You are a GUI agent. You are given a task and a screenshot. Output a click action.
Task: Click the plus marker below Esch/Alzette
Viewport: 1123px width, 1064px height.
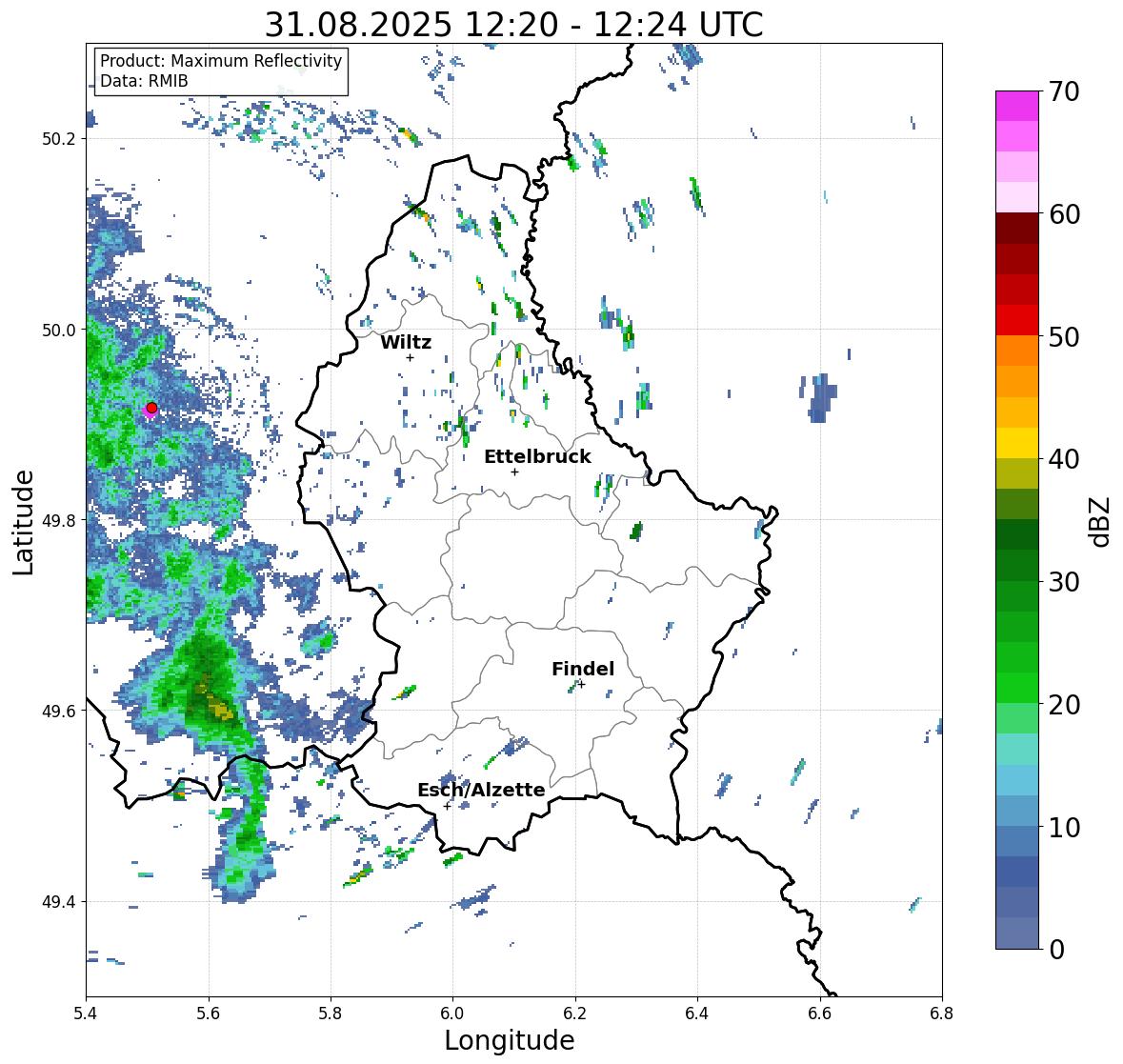447,806
